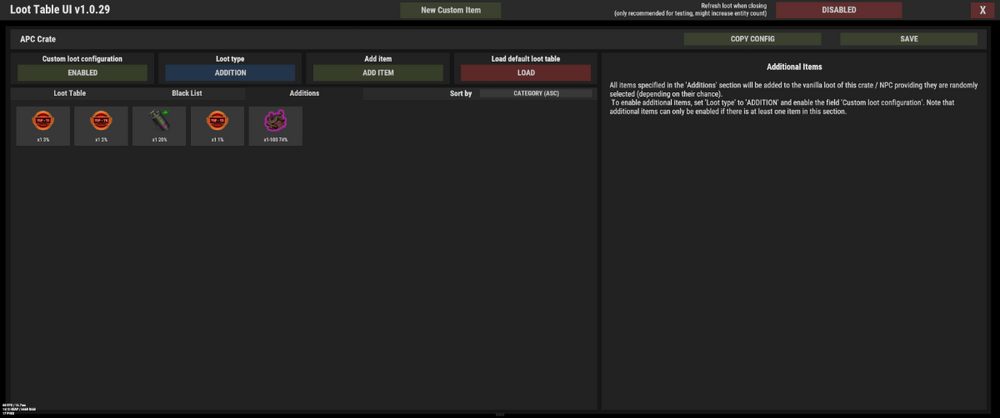Select the badge item with 2% chance
1000x418 pixels.
pyautogui.click(x=101, y=125)
